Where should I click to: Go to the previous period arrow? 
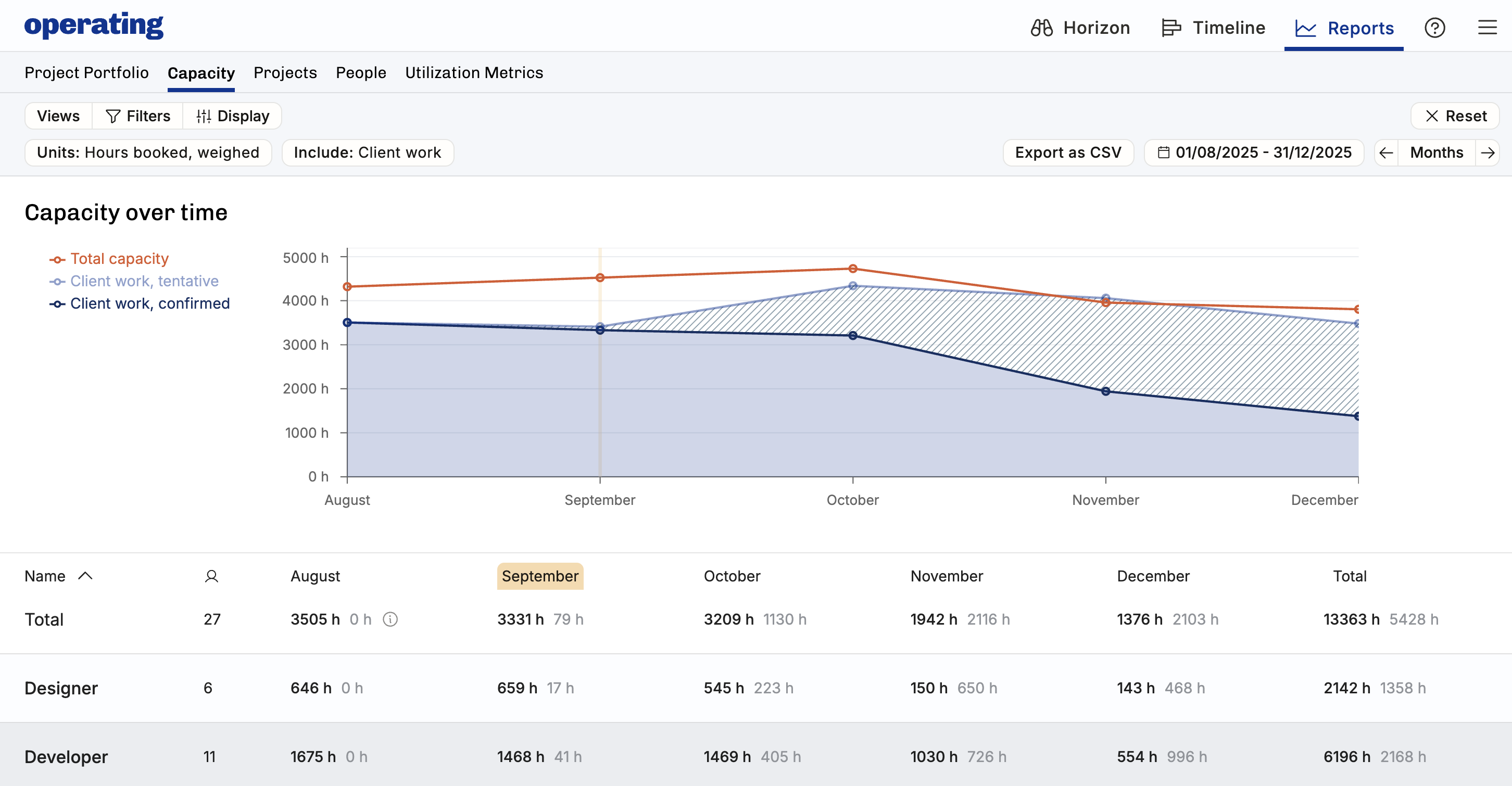[x=1386, y=153]
